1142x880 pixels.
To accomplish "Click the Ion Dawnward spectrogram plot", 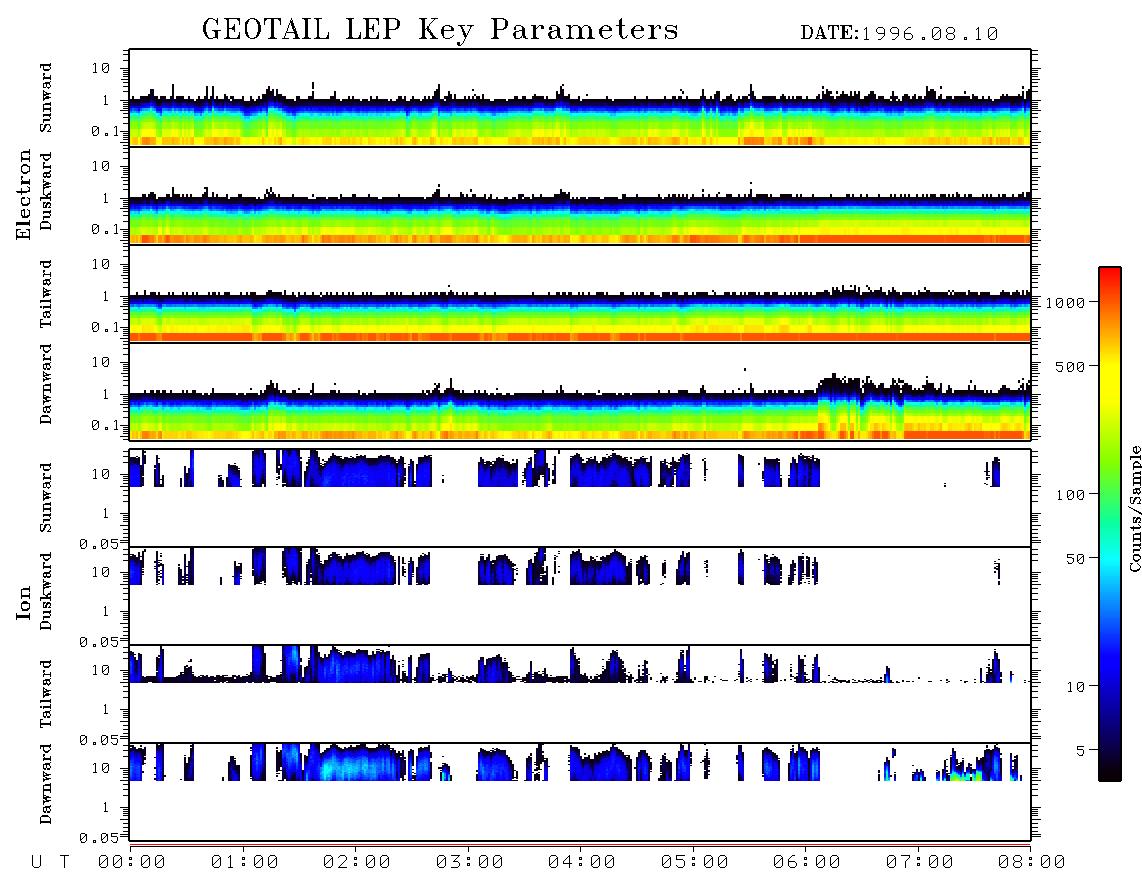I will (580, 792).
